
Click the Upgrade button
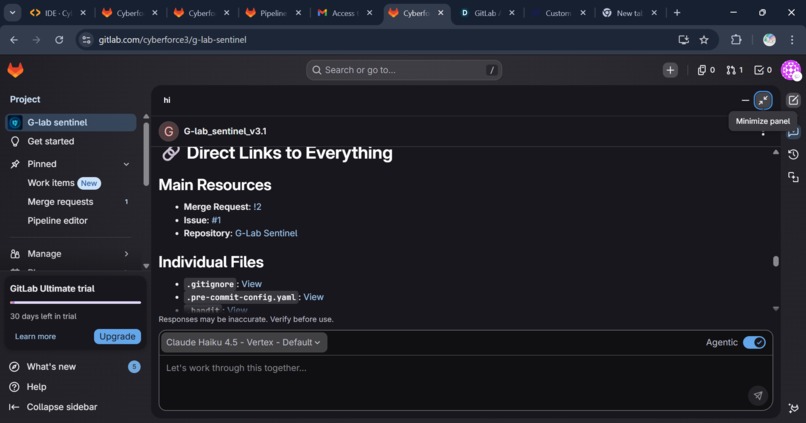117,337
